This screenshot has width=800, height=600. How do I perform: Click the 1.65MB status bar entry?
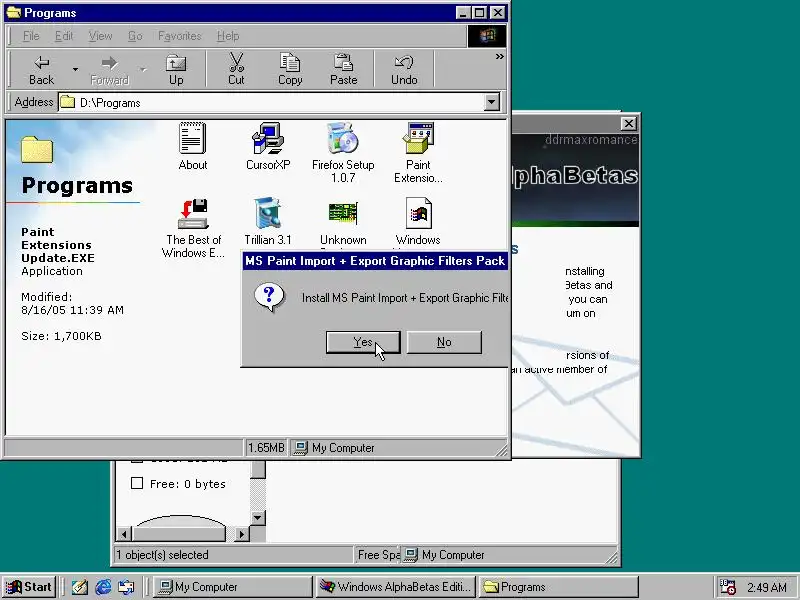tap(266, 447)
